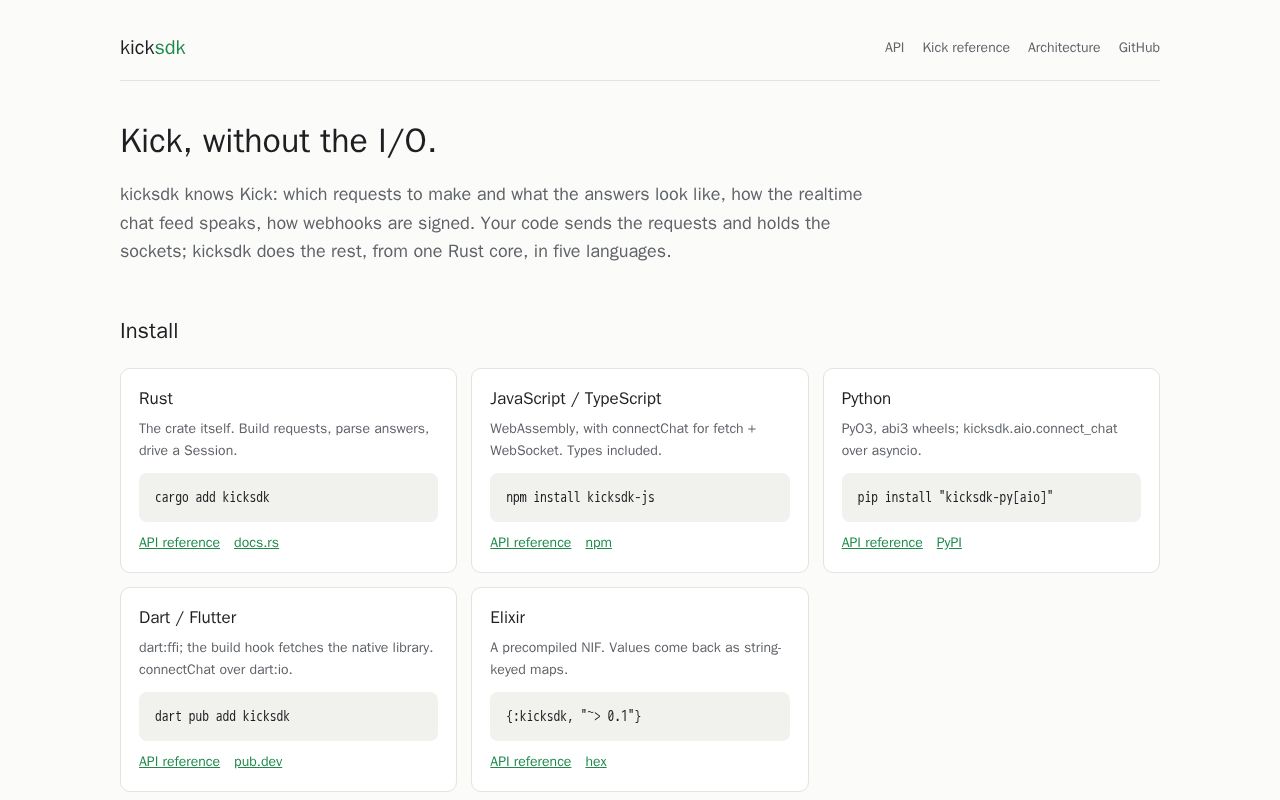Click the Install section heading
The image size is (1280, 800).
[x=149, y=331]
